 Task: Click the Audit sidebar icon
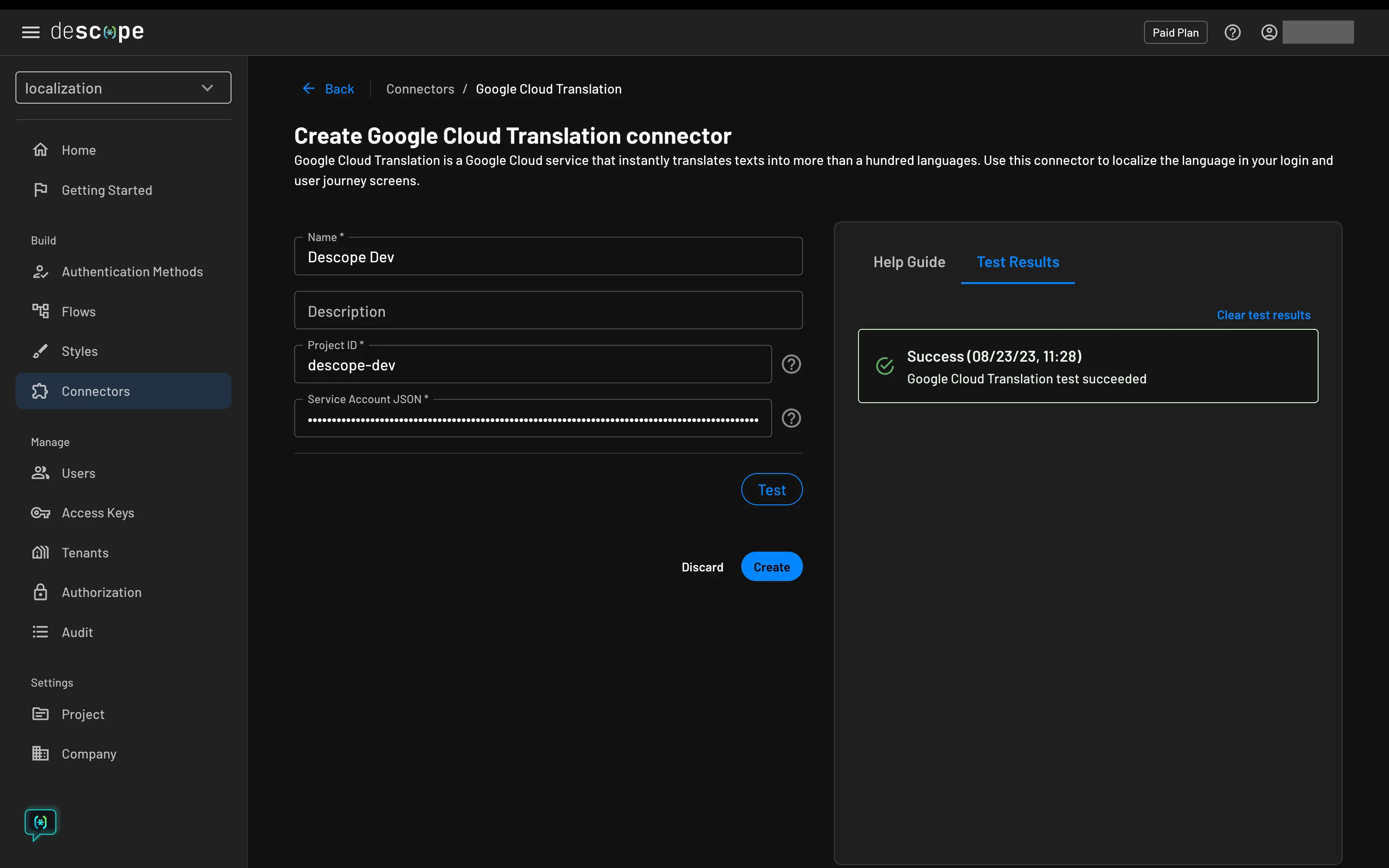[x=40, y=632]
